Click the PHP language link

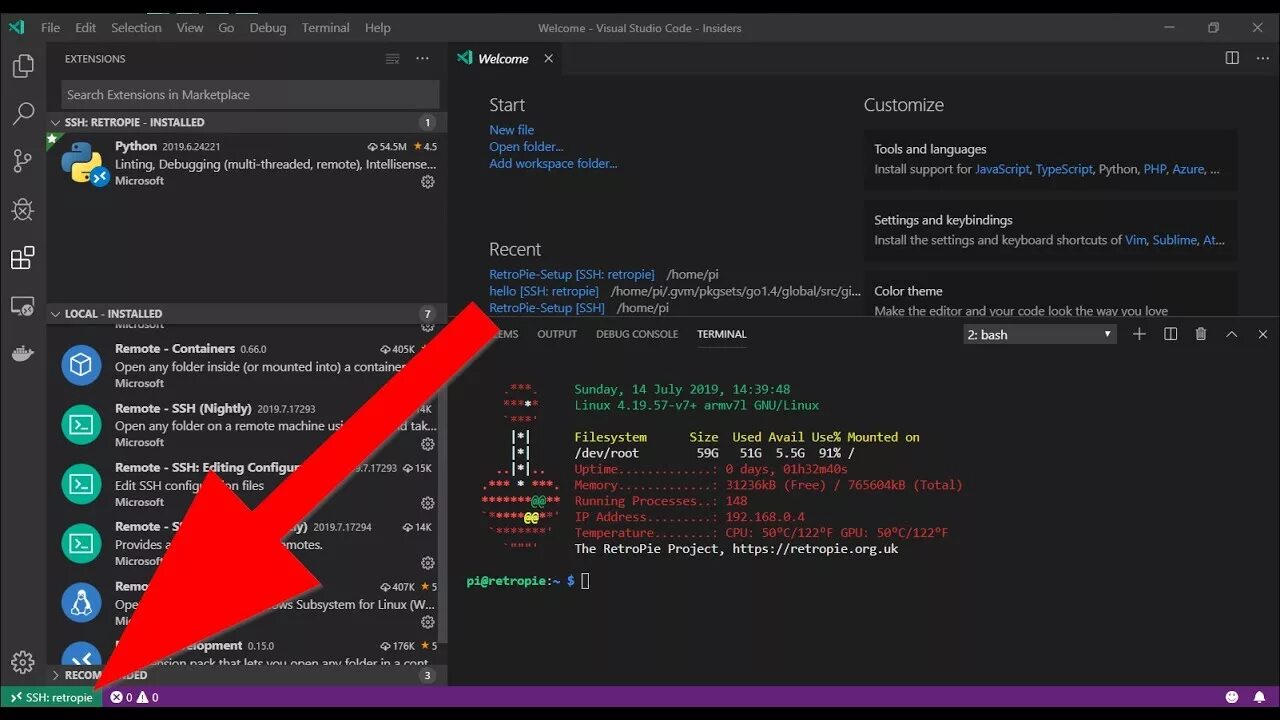coord(1155,170)
